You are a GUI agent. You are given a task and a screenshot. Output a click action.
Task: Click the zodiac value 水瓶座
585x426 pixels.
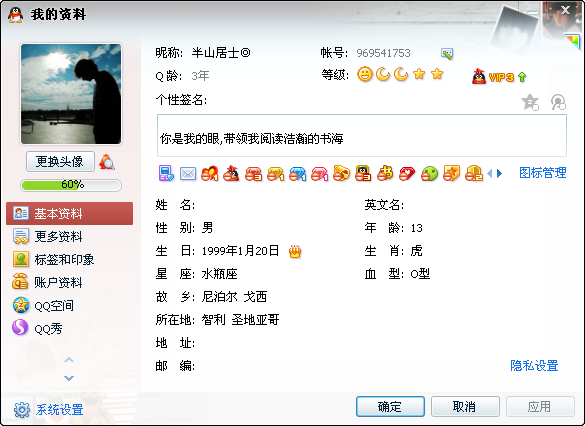219,274
